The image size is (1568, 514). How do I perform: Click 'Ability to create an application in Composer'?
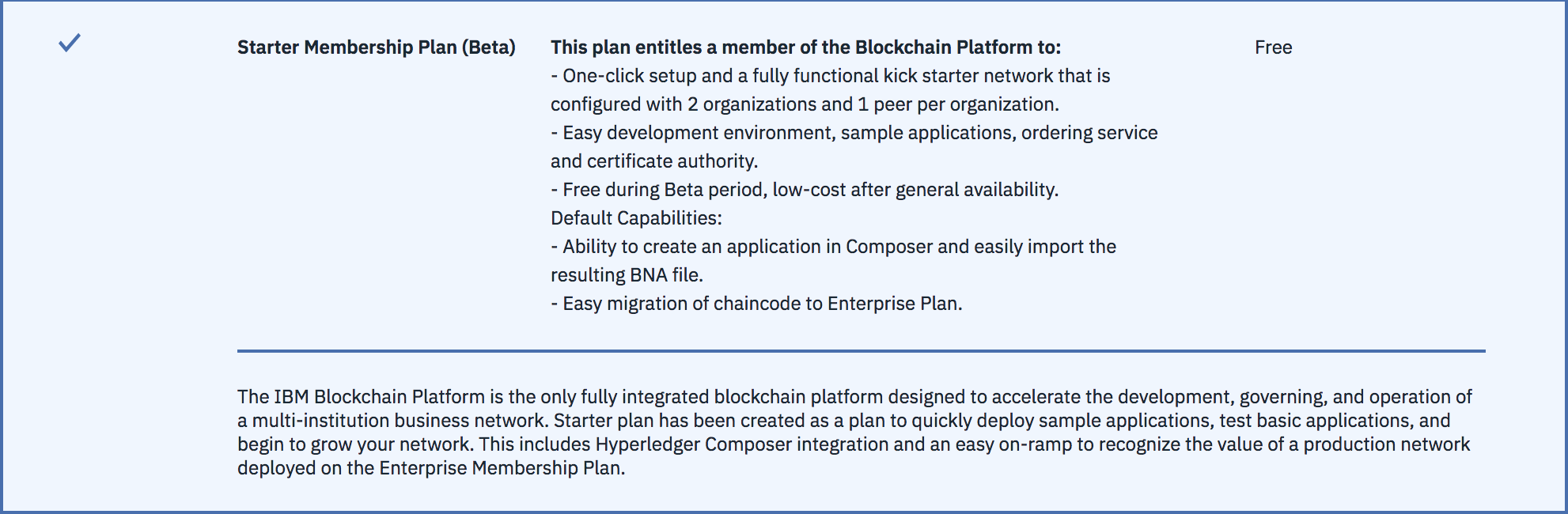833,247
